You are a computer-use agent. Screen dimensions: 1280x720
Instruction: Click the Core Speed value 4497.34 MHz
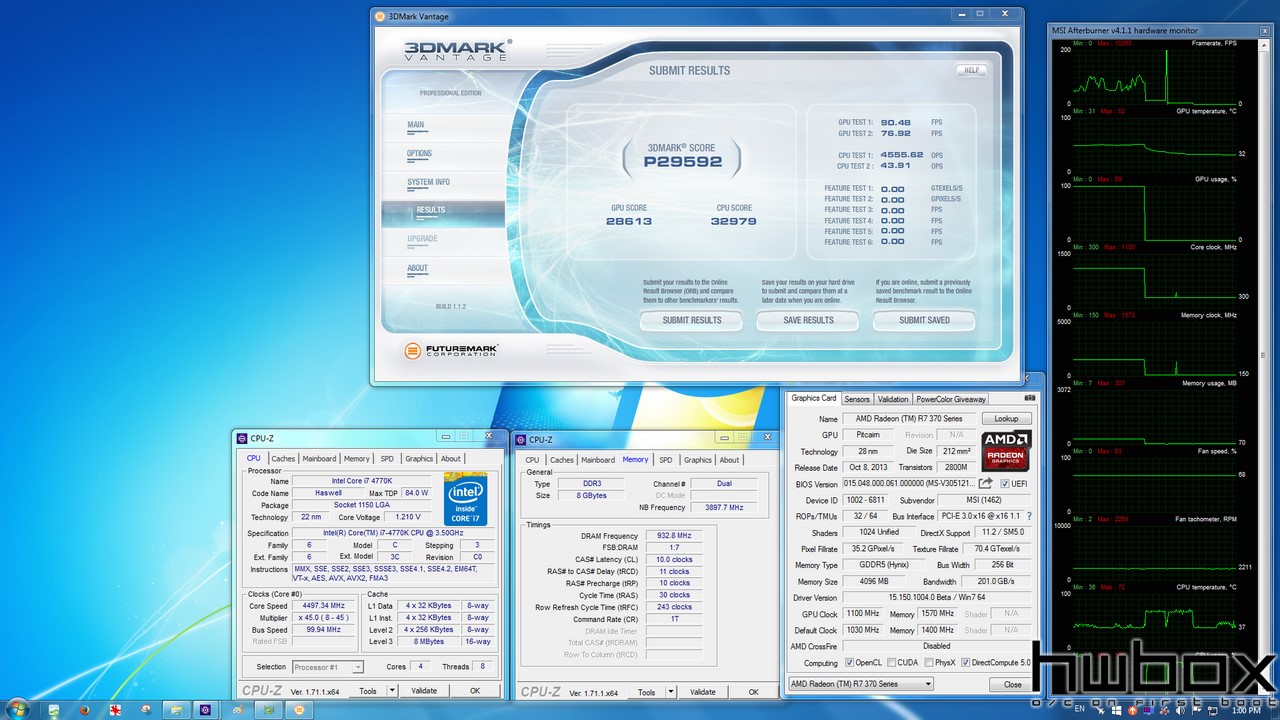pyautogui.click(x=323, y=606)
